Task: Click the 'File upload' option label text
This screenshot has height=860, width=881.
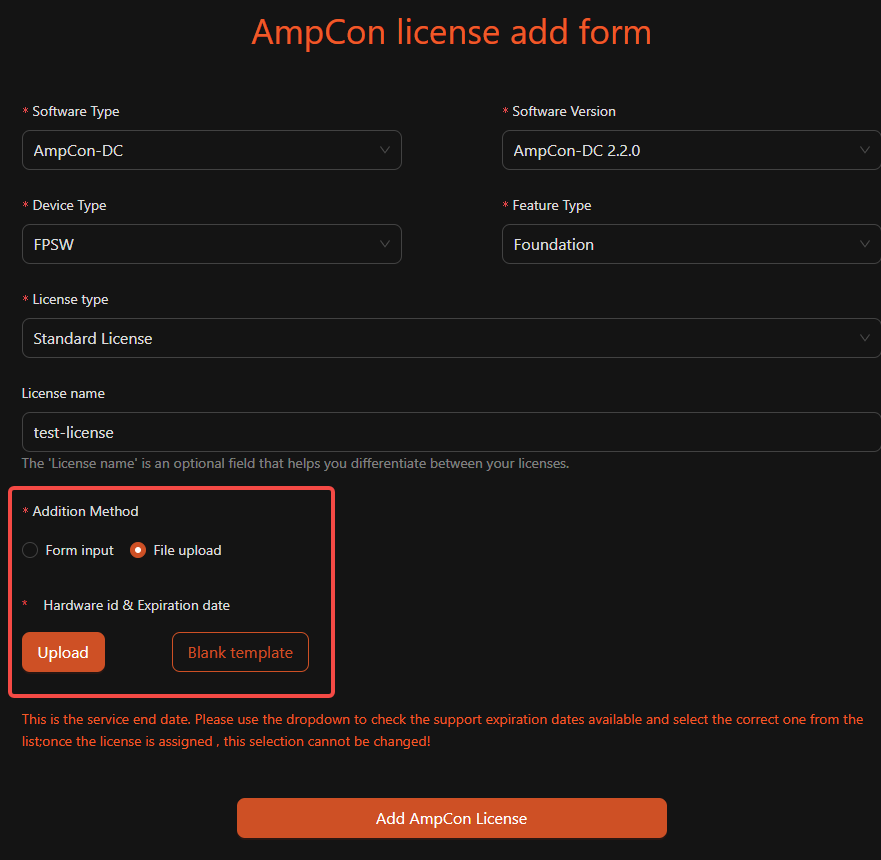Action: point(188,550)
